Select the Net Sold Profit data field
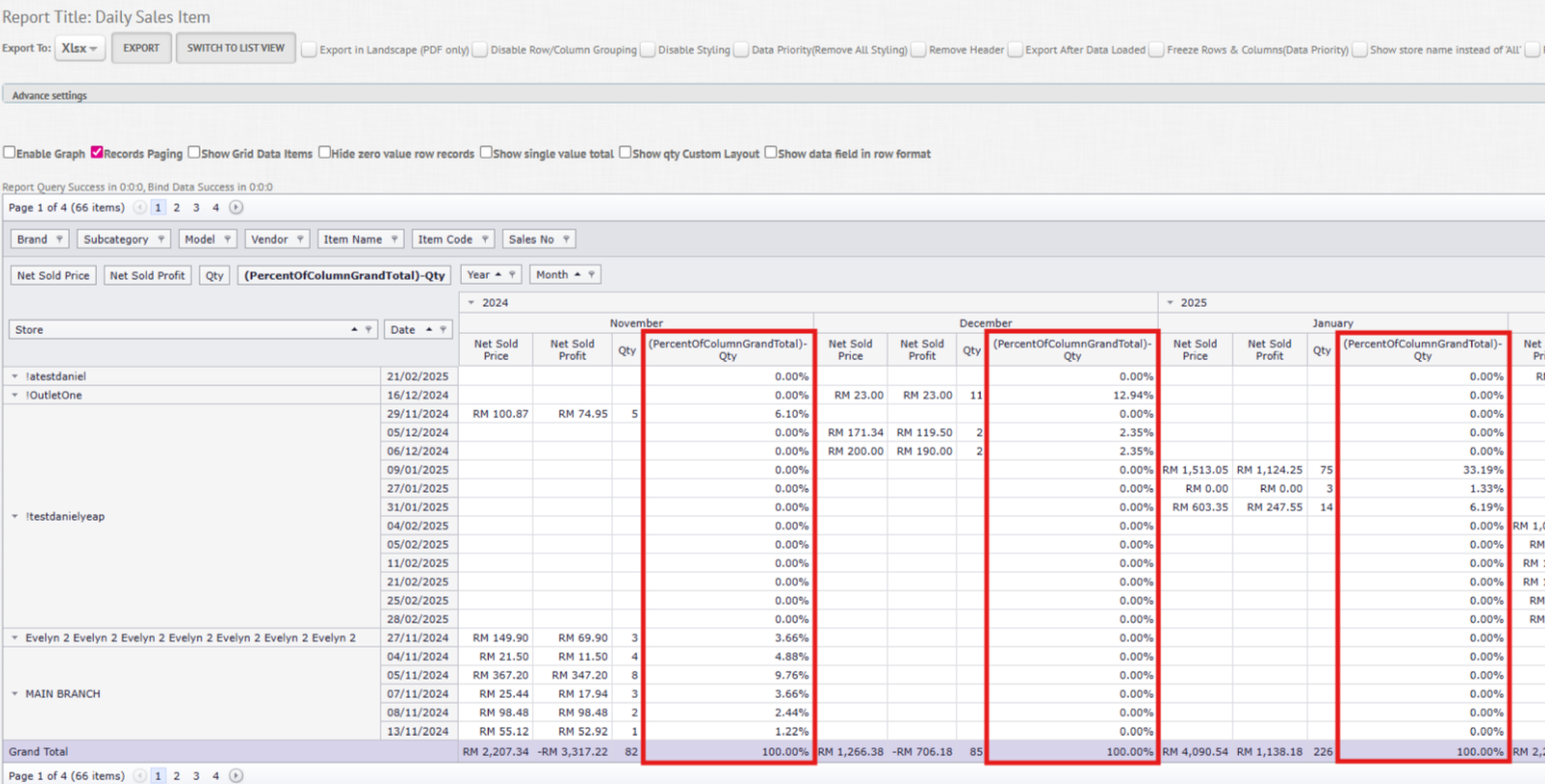This screenshot has height=784, width=1545. tap(147, 276)
